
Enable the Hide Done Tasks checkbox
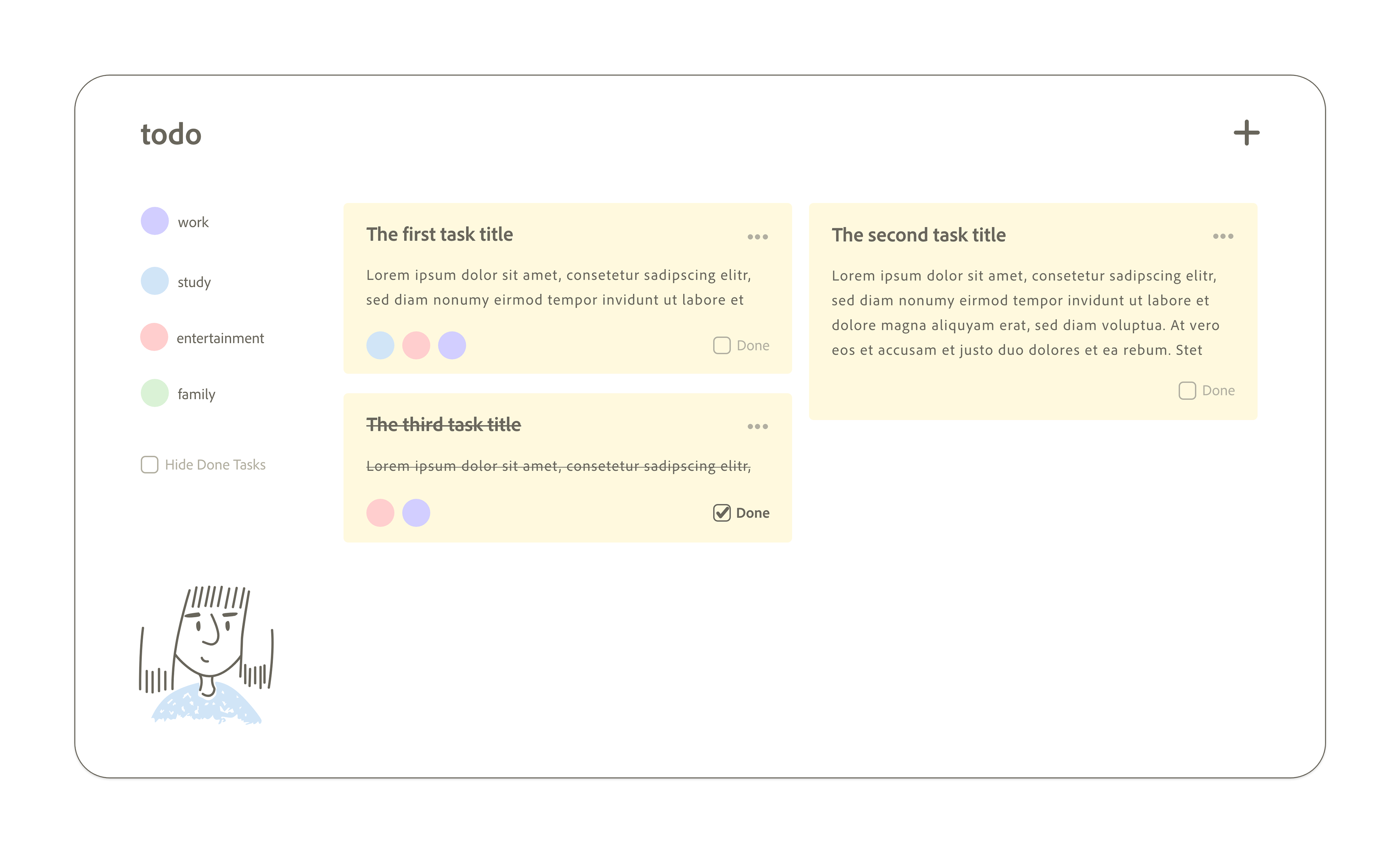click(x=149, y=465)
